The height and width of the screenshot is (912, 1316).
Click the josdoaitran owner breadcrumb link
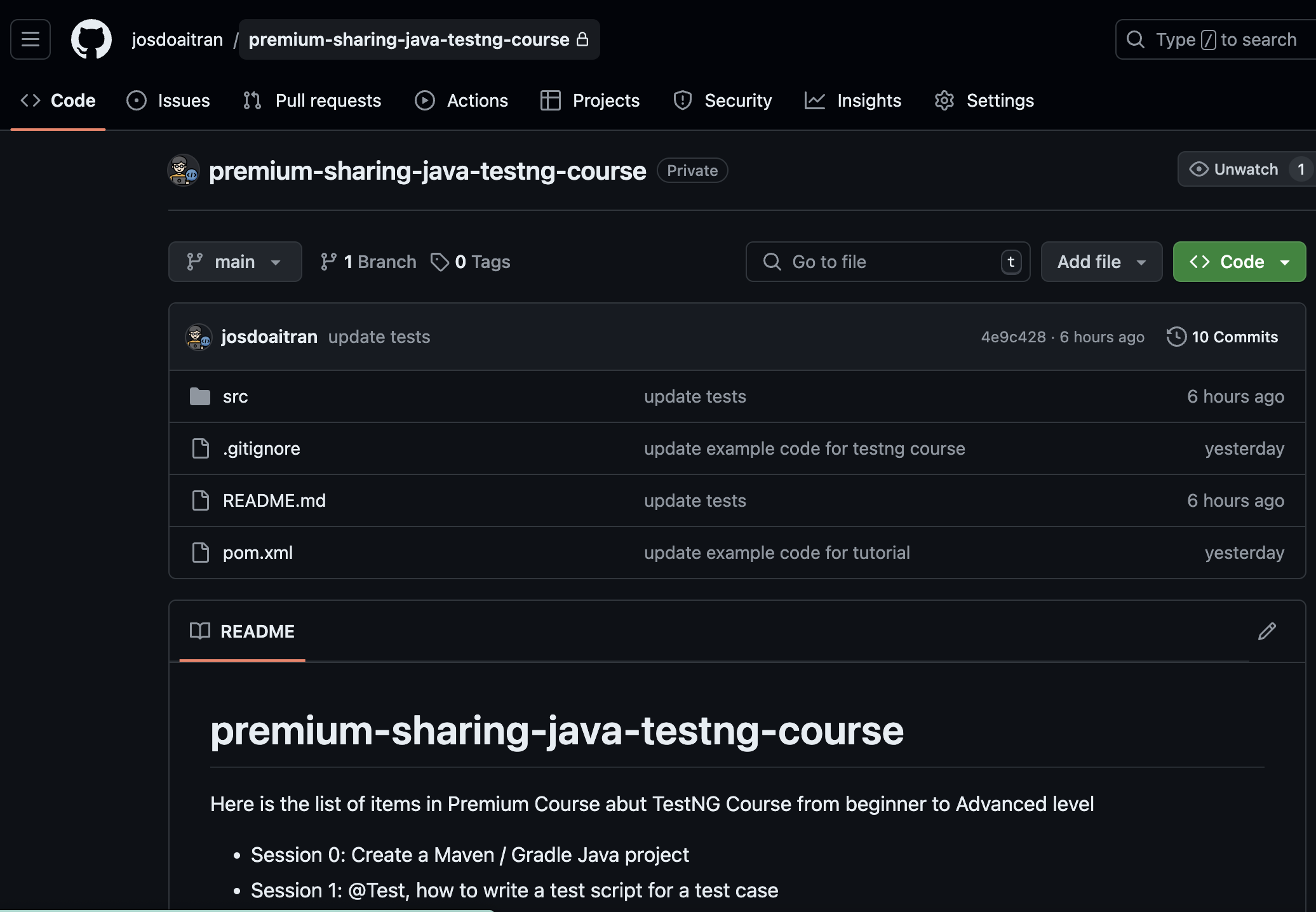(177, 39)
